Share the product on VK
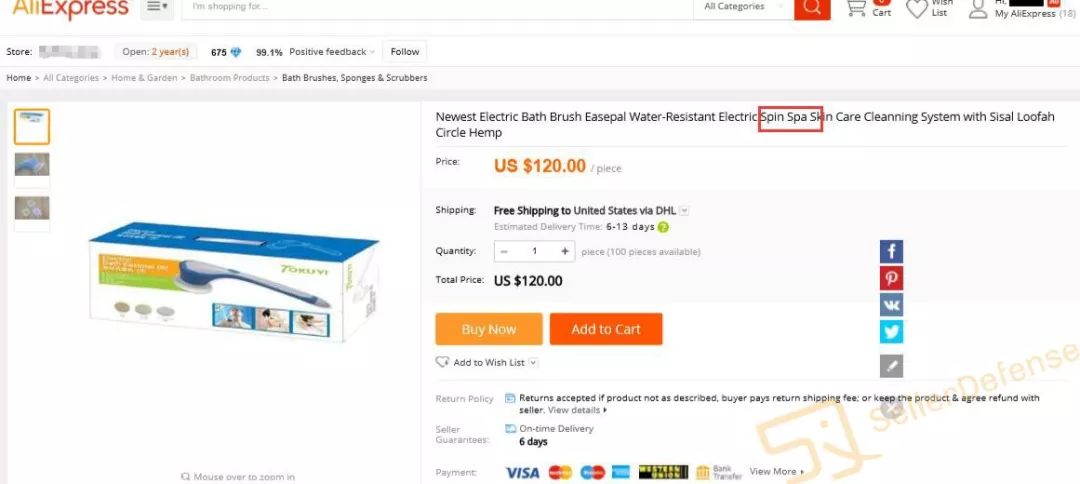The height and width of the screenshot is (484, 1080). coord(891,305)
